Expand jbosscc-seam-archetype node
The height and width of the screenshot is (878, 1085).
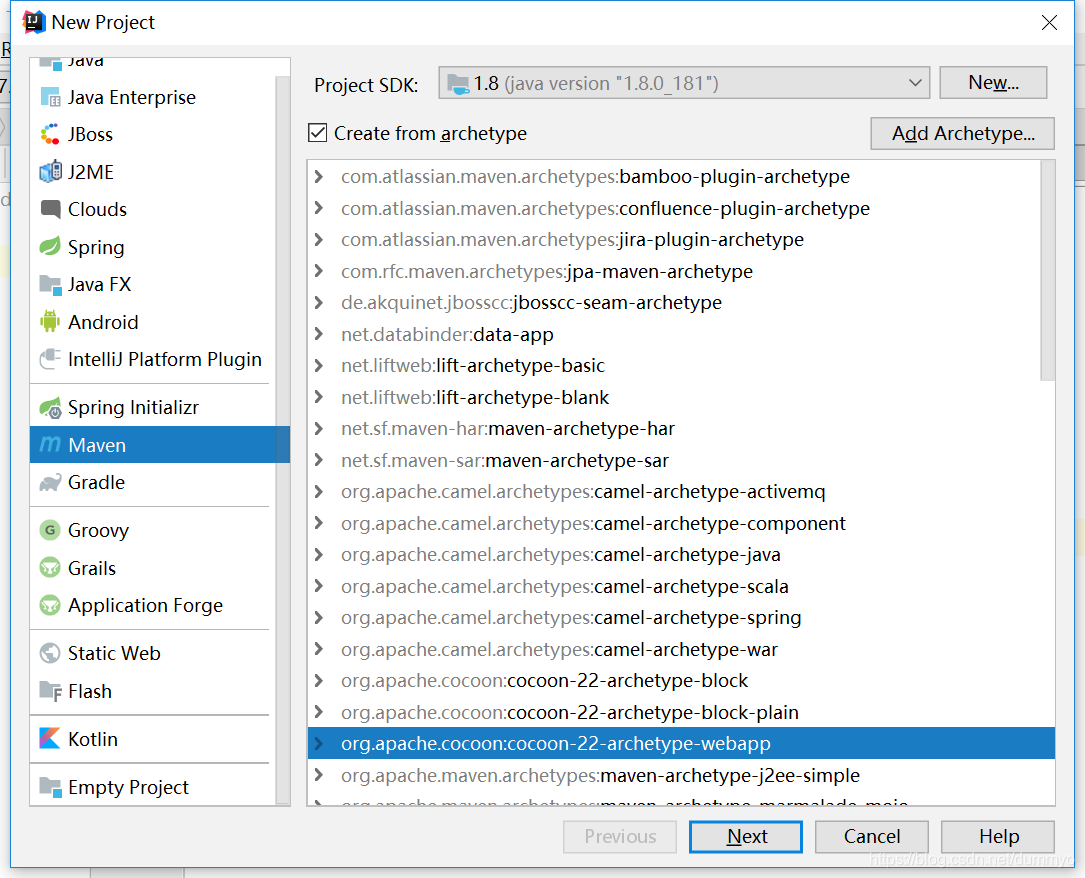point(318,302)
